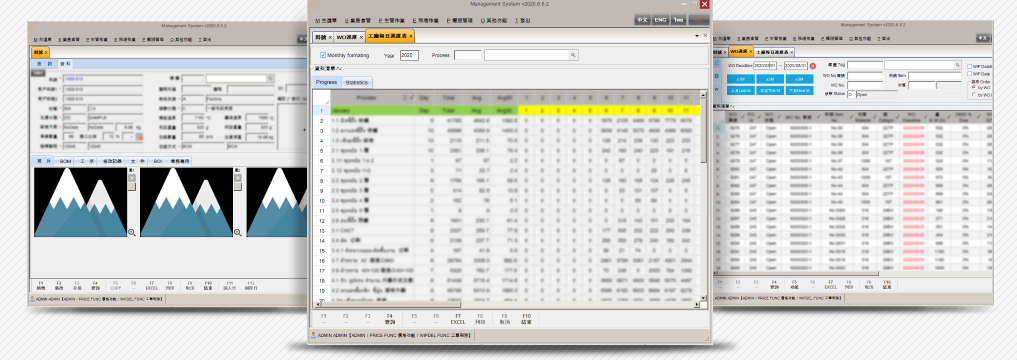
Task: Switch language with the 中文 button in center window
Action: [642, 20]
